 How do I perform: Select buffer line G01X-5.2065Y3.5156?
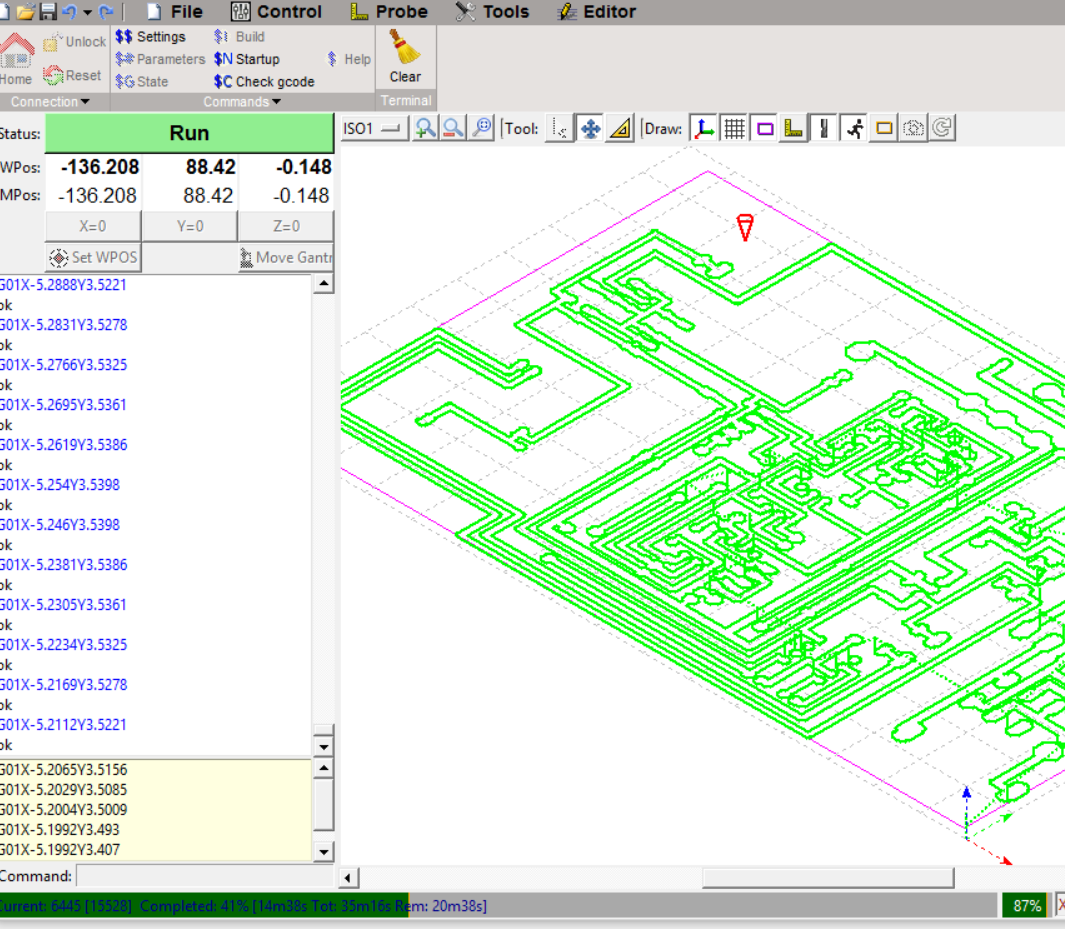pyautogui.click(x=63, y=769)
